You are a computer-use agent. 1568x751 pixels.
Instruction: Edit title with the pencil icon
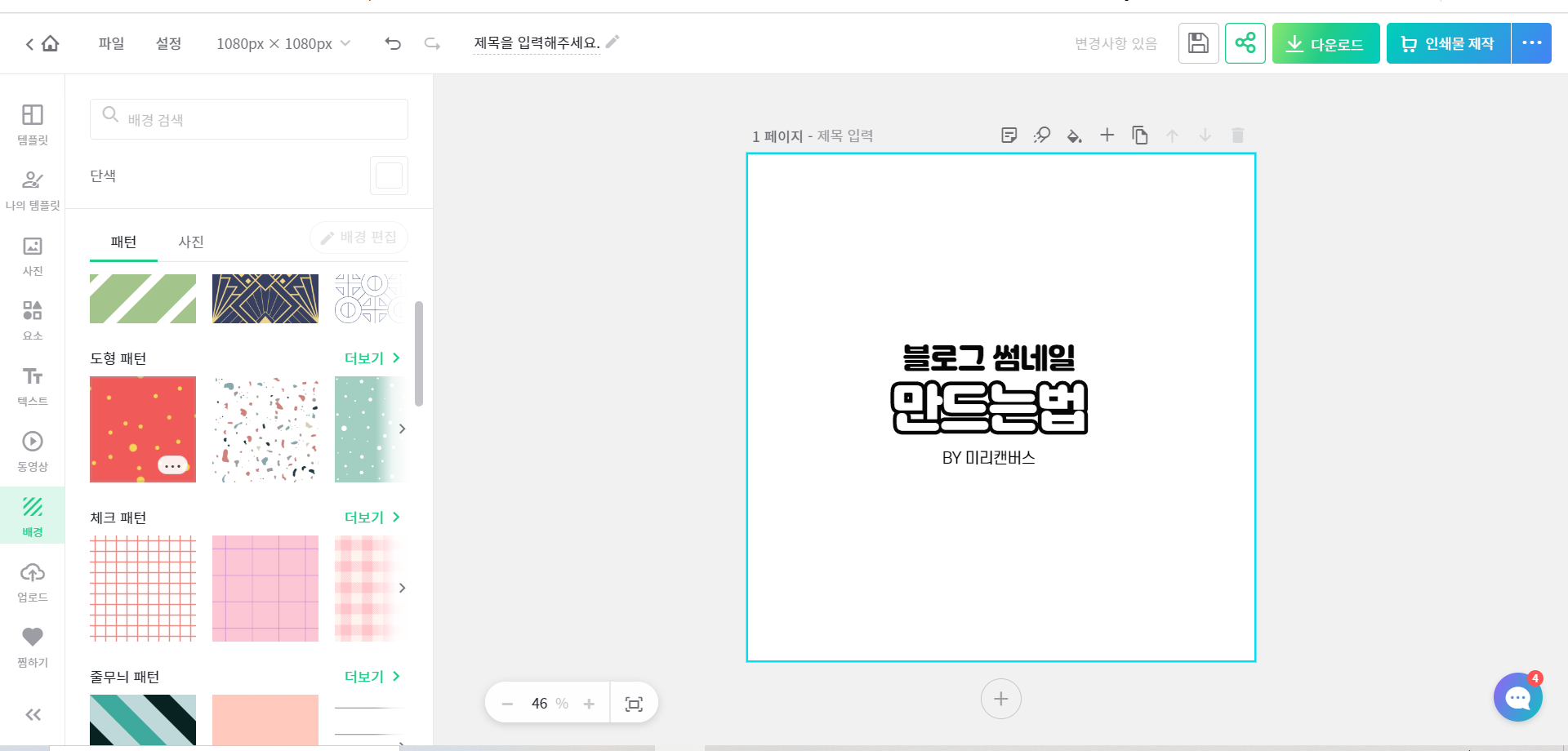612,42
